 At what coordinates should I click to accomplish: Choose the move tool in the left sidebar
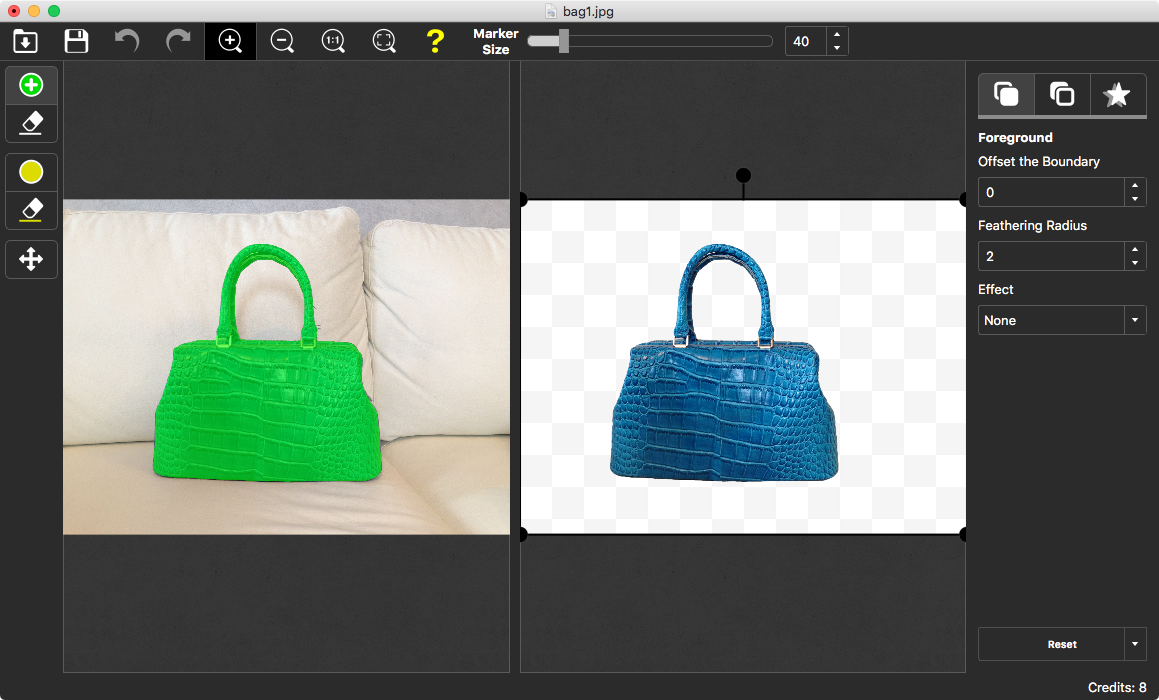31,259
